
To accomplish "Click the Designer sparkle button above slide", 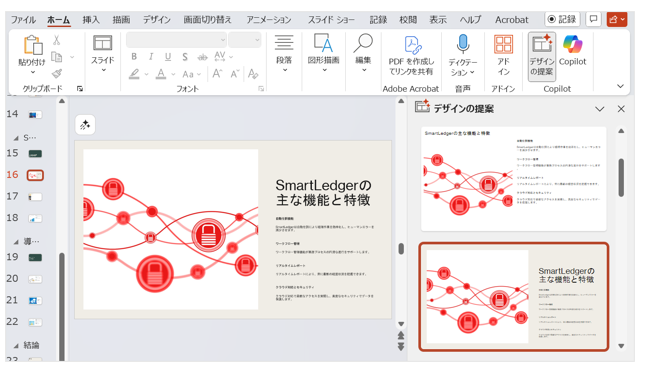I will (85, 125).
